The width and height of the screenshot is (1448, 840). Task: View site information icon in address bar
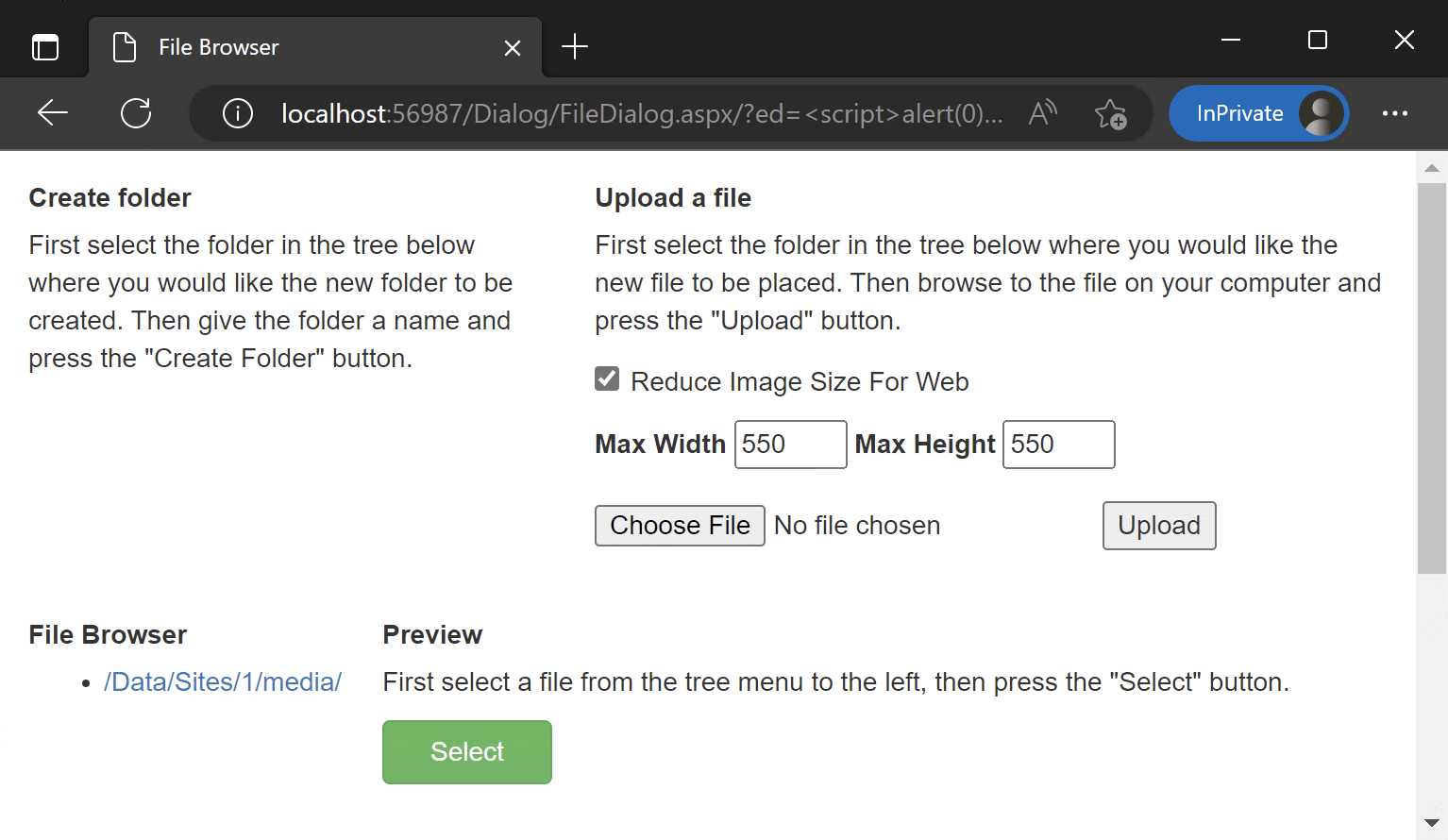coord(238,113)
